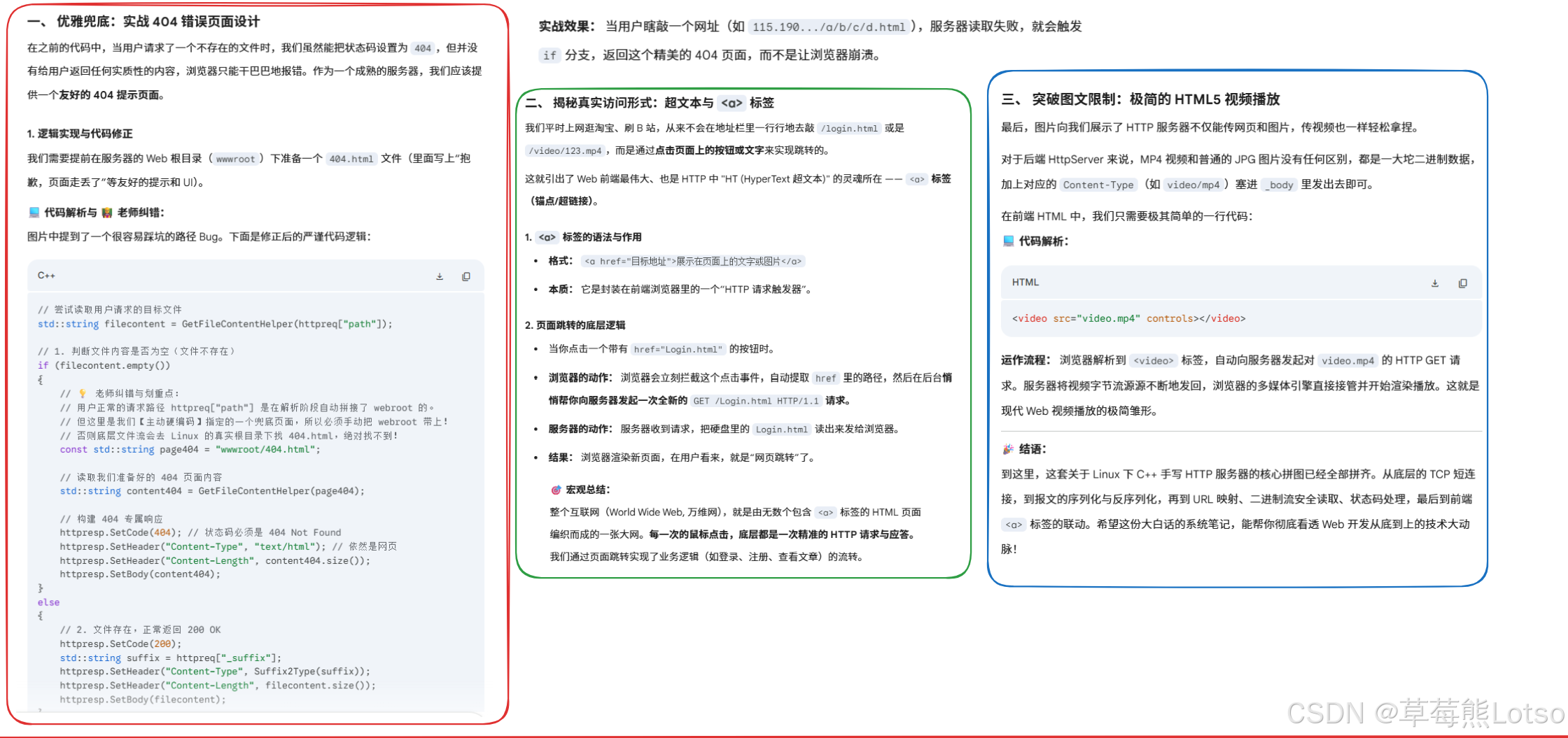Click the 404.html inline code chip

(x=351, y=159)
